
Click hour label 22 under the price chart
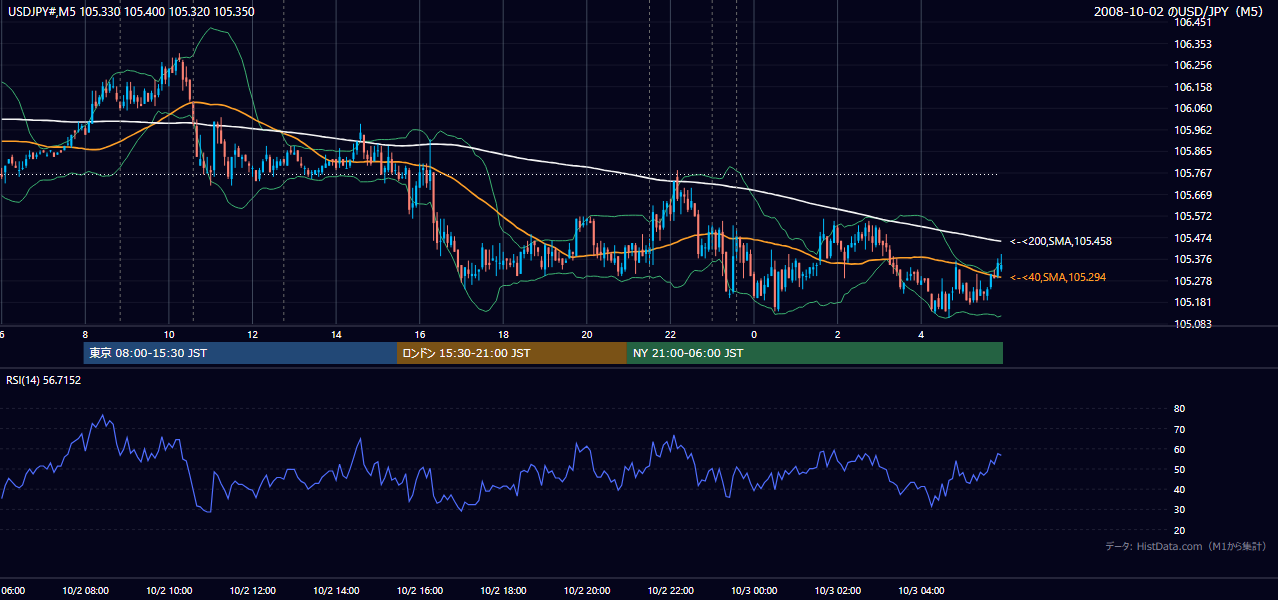click(x=670, y=334)
